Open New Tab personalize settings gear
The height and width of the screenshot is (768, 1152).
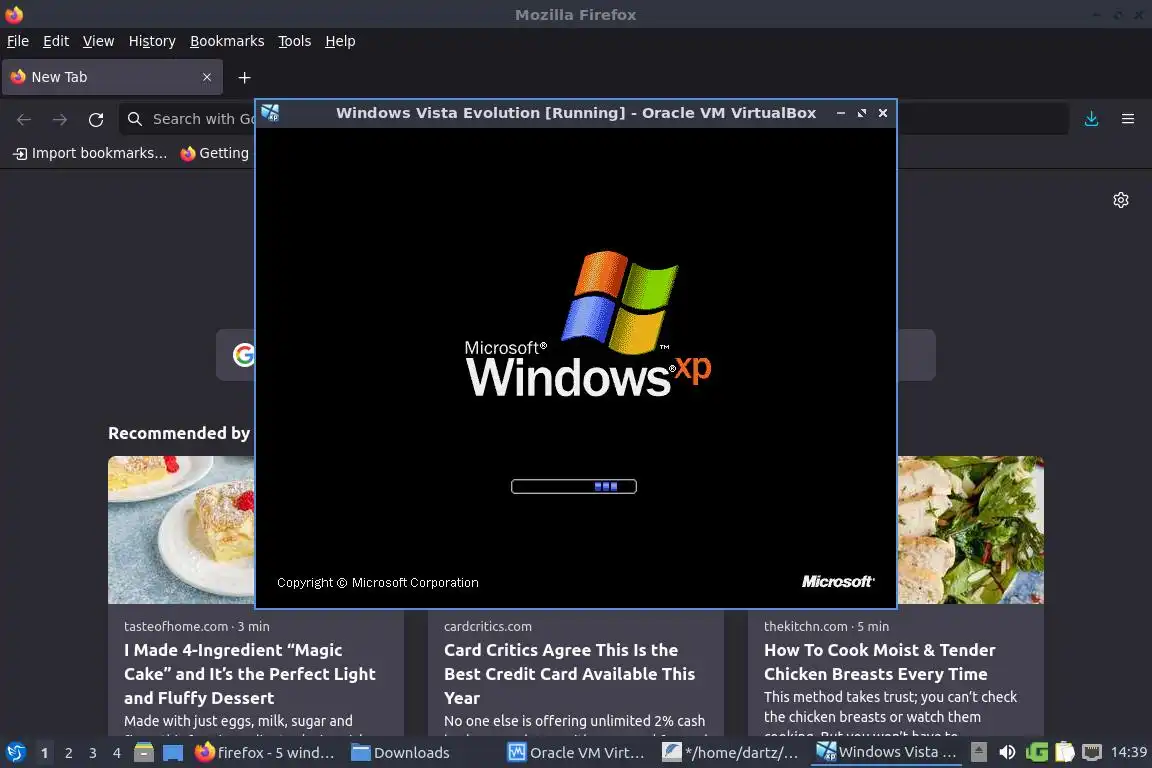click(1120, 200)
